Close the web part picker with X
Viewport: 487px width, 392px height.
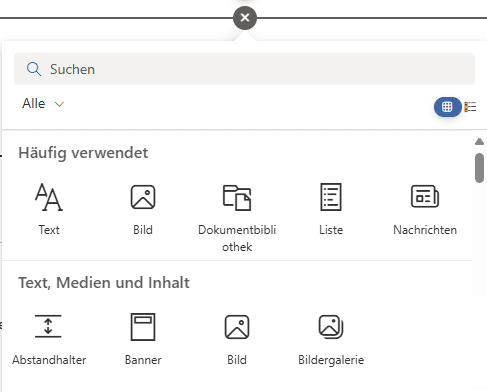(x=245, y=18)
